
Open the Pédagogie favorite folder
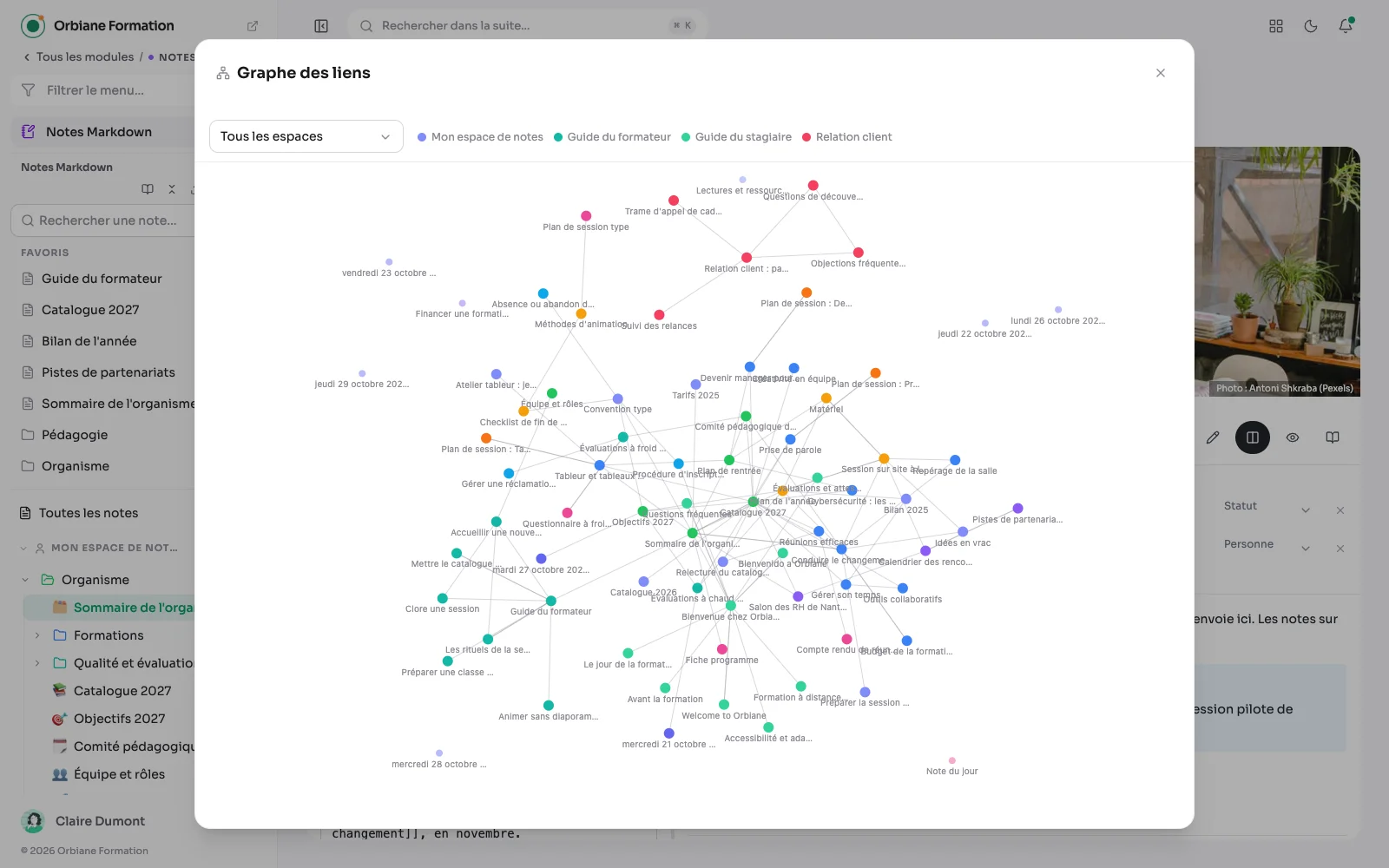click(75, 435)
